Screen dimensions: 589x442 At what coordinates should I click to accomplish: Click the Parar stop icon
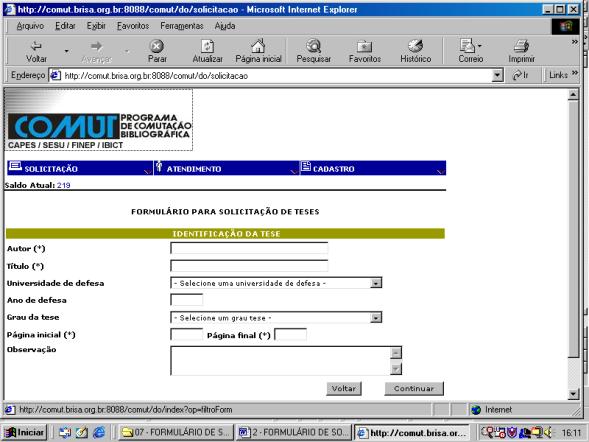coord(157,46)
